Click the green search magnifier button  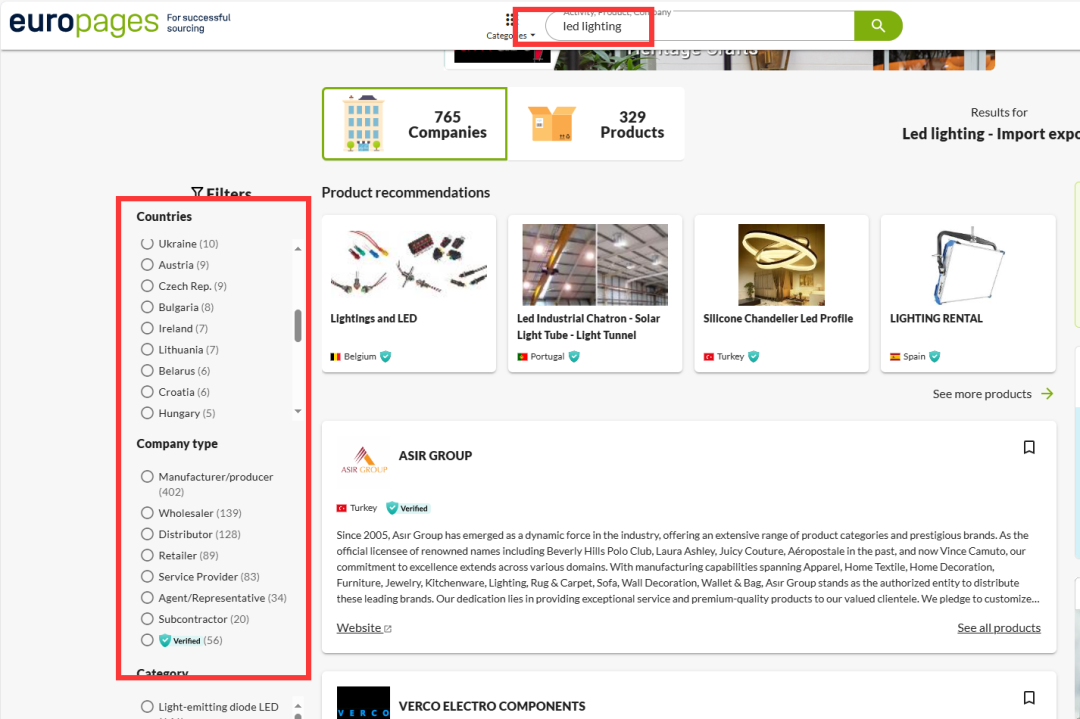click(x=878, y=25)
